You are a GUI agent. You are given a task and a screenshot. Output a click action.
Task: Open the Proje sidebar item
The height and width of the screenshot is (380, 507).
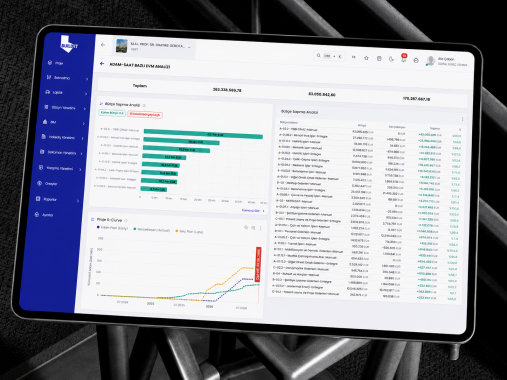coord(56,63)
